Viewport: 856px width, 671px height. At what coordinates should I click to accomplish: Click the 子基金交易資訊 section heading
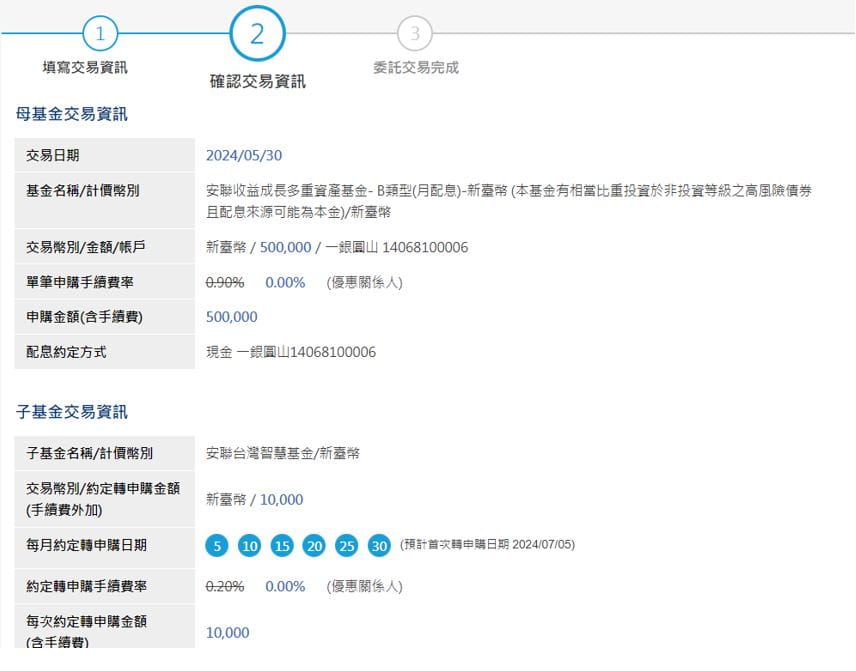click(72, 412)
